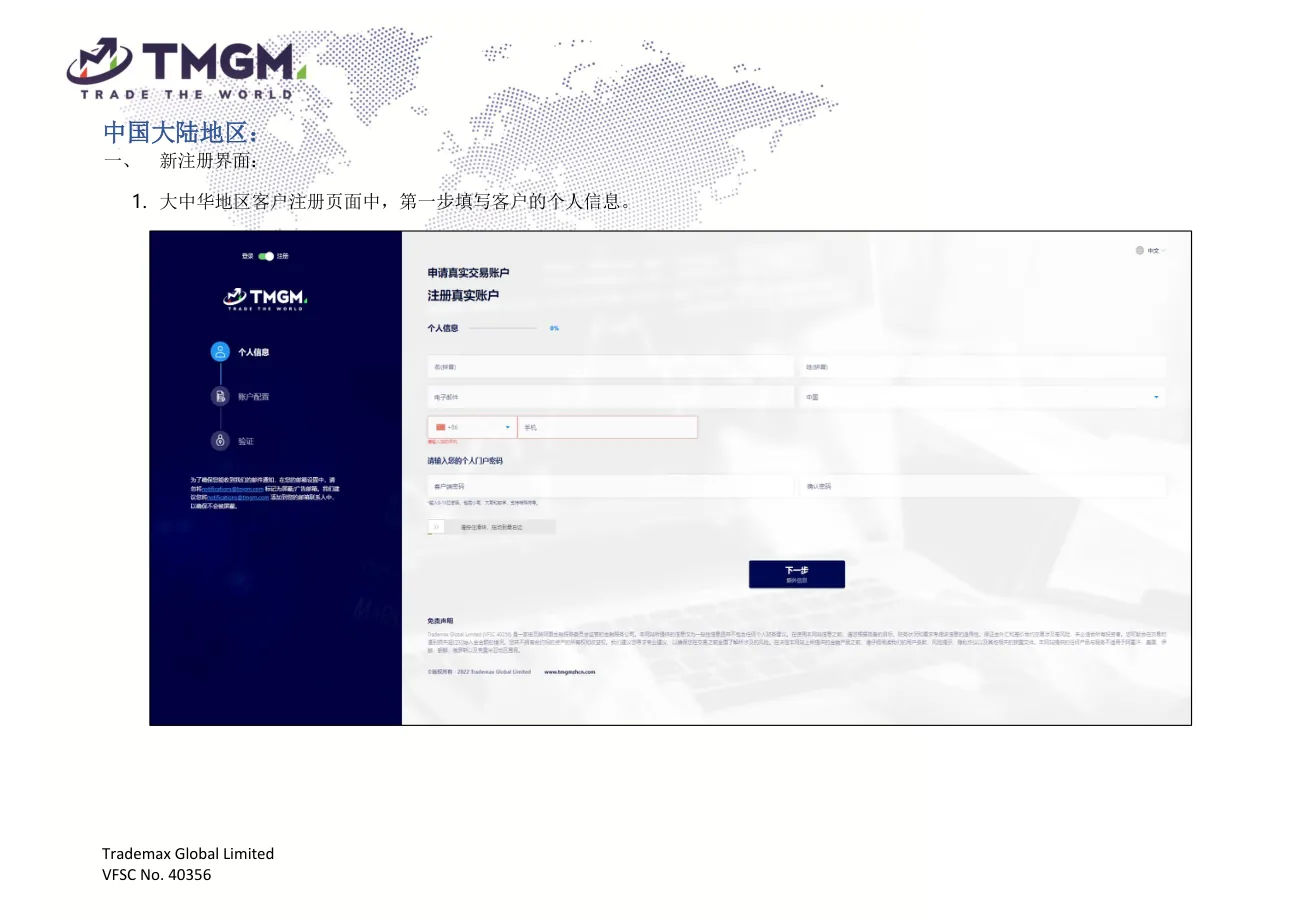Screen dimensions: 1300x920
Task: Open the 验证 step label
Action: (246, 441)
